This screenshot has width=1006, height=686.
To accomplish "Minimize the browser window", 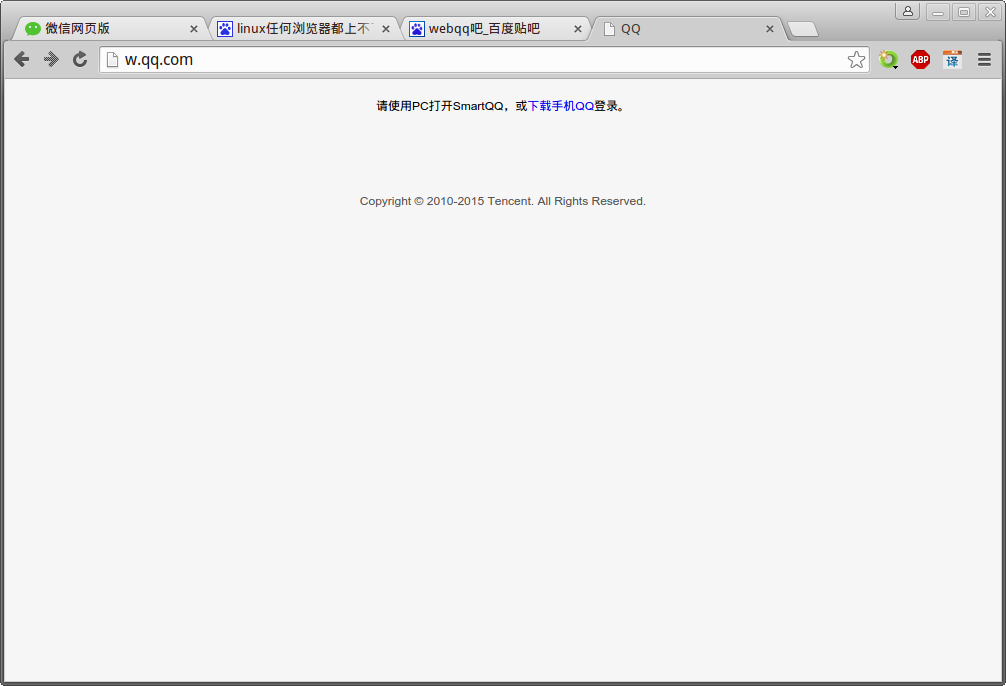I will point(938,12).
